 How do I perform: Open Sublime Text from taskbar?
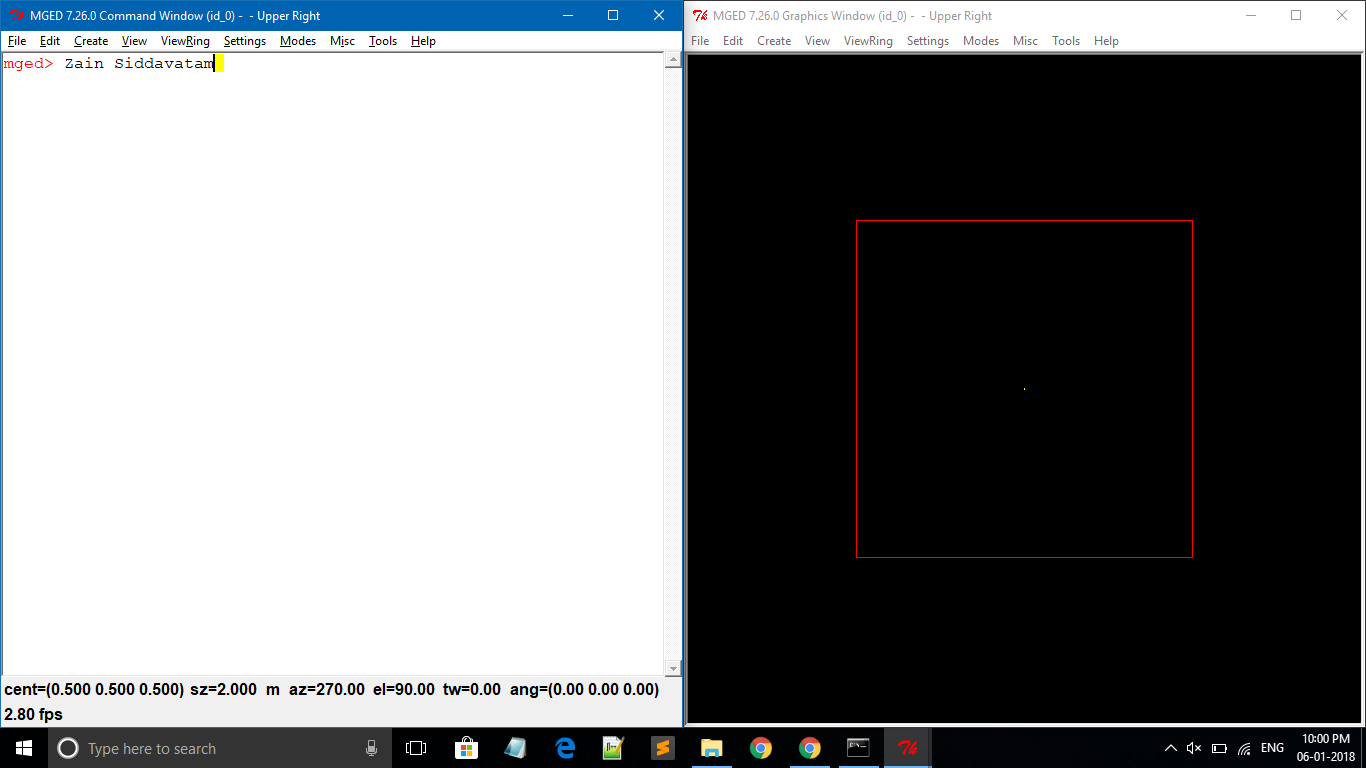[662, 748]
